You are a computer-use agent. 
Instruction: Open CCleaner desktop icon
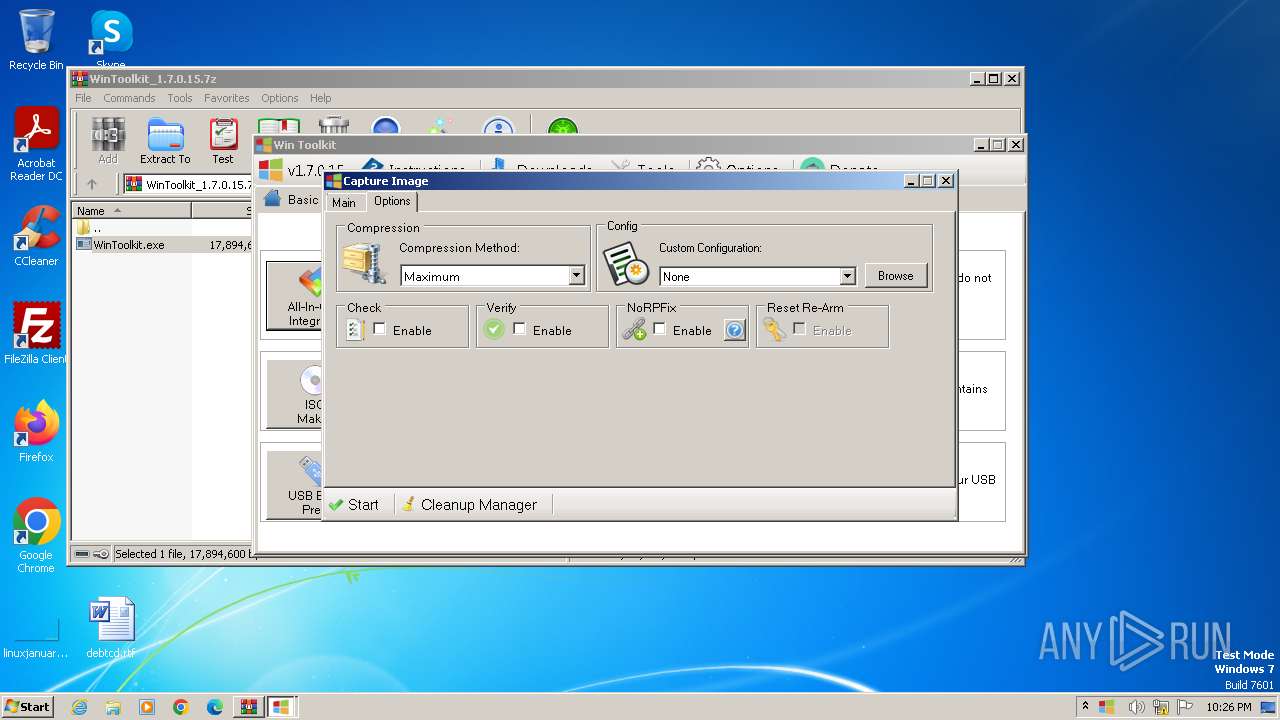(x=36, y=236)
